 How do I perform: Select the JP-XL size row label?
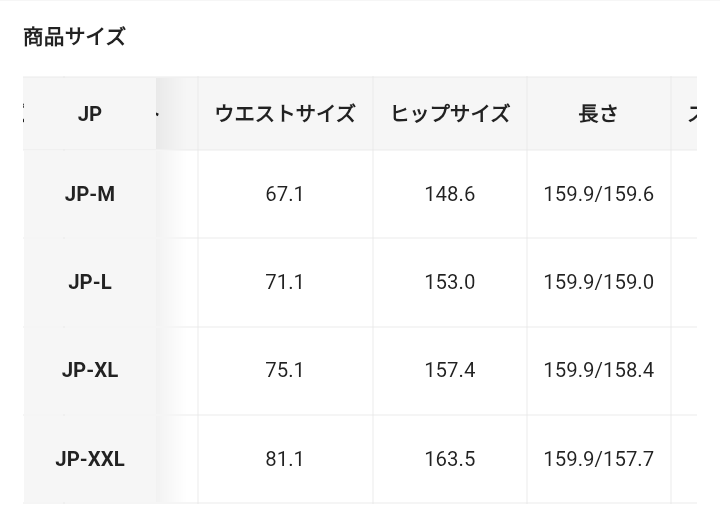coord(90,370)
